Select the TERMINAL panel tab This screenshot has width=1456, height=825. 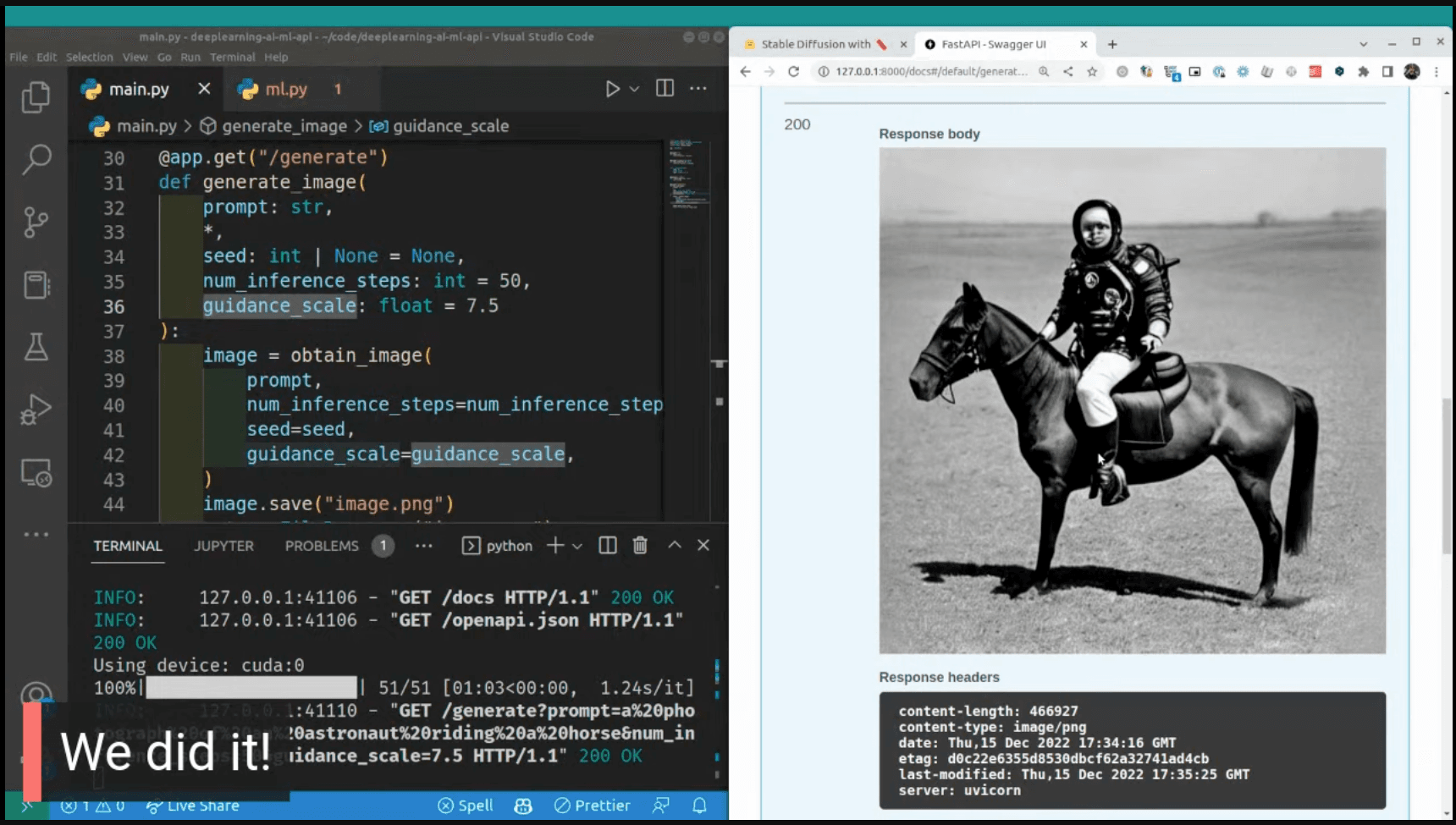[128, 546]
